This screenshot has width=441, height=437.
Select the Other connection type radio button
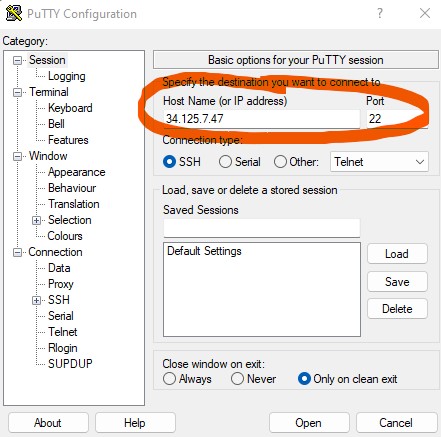(280, 162)
